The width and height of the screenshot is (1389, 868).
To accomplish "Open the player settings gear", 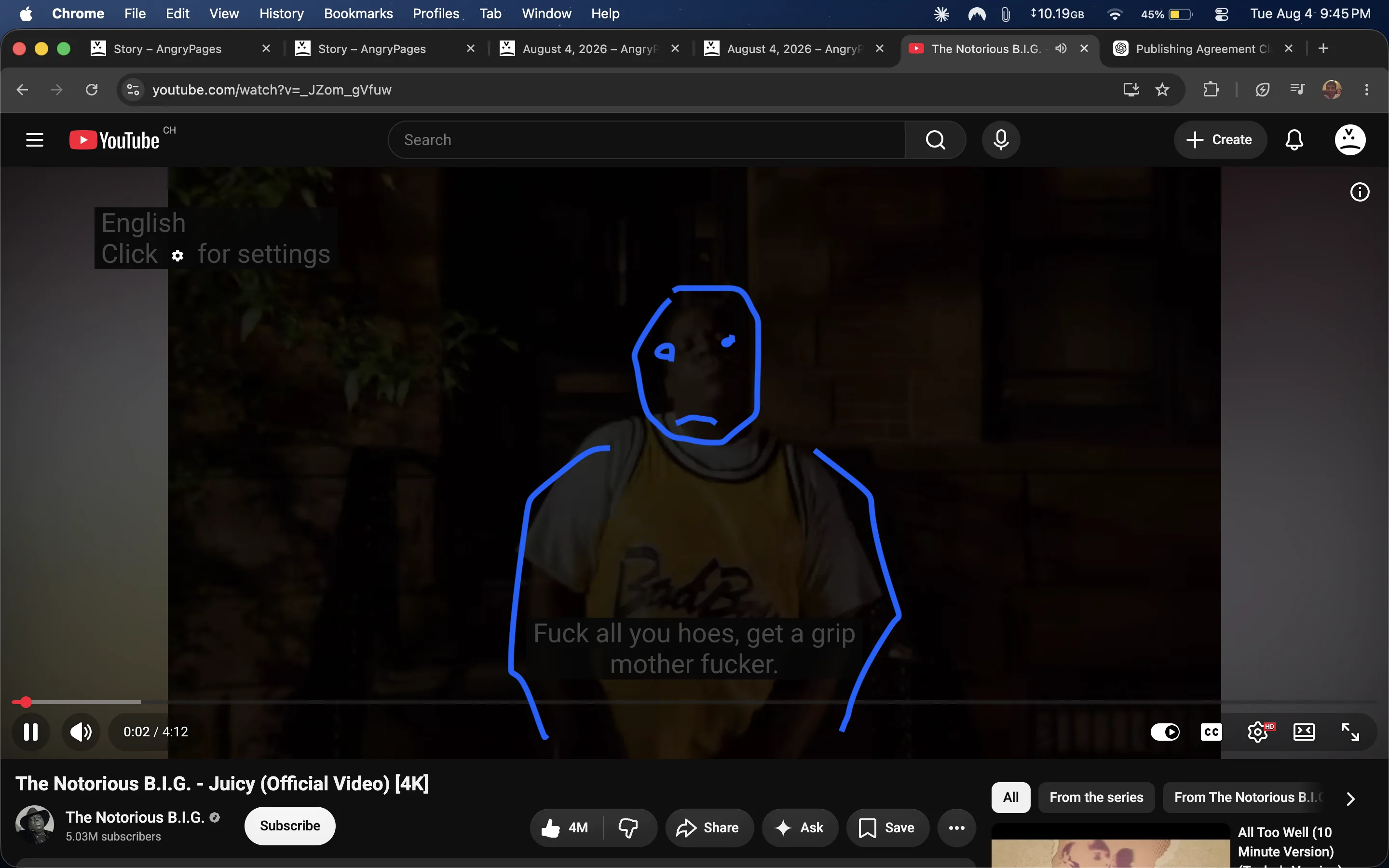I will tap(1257, 732).
